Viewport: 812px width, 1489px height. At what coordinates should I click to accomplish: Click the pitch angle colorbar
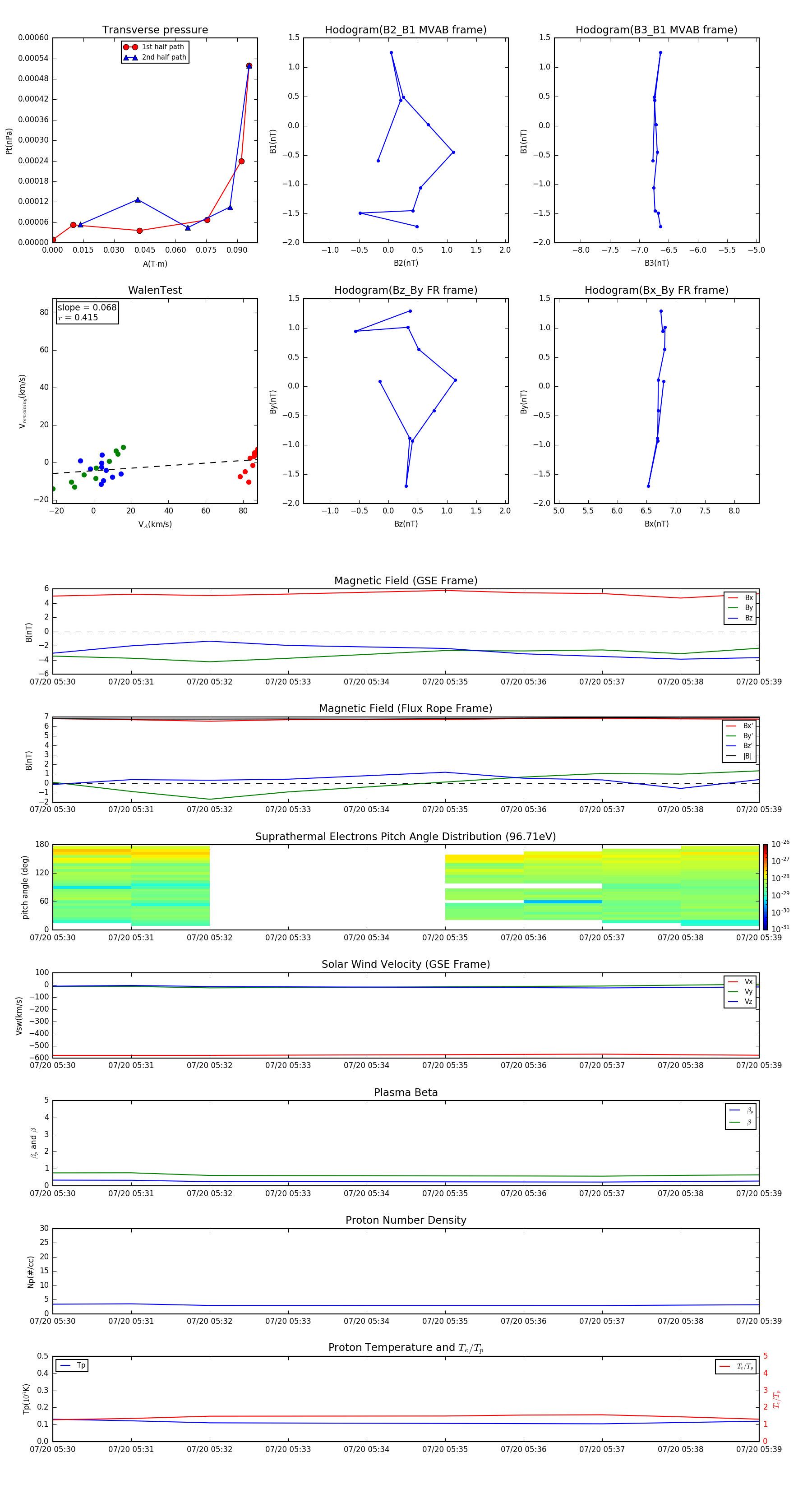[765, 887]
